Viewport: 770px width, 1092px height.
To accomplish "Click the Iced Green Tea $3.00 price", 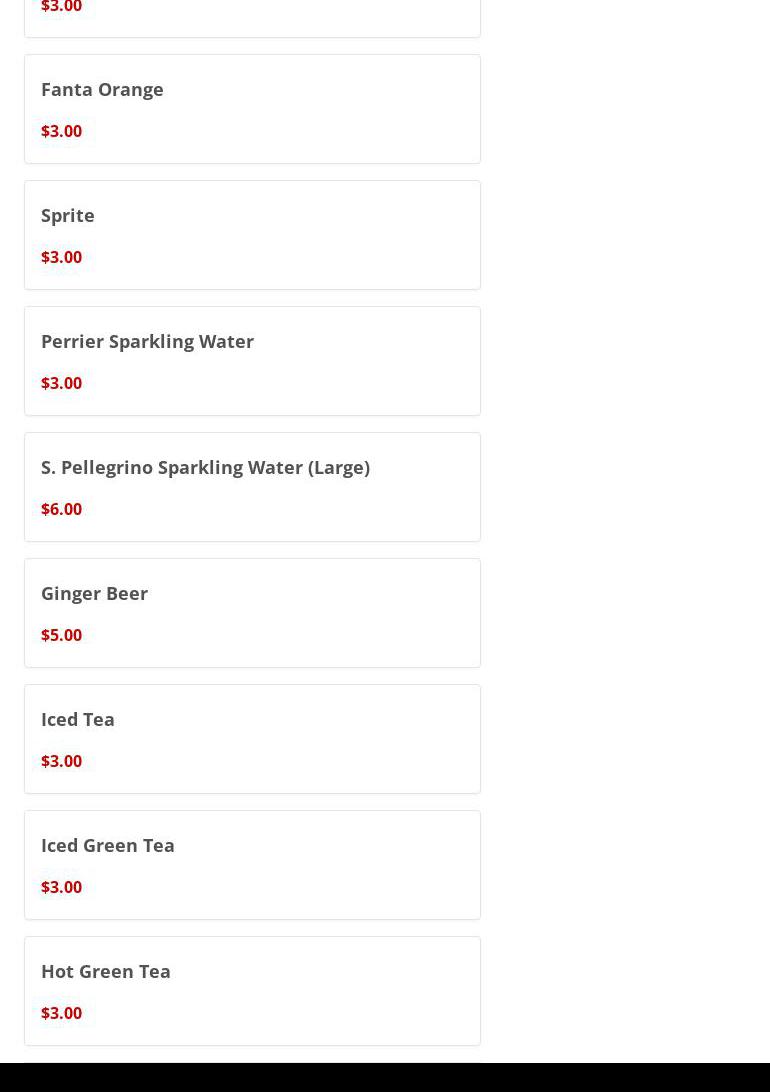I will point(61,887).
